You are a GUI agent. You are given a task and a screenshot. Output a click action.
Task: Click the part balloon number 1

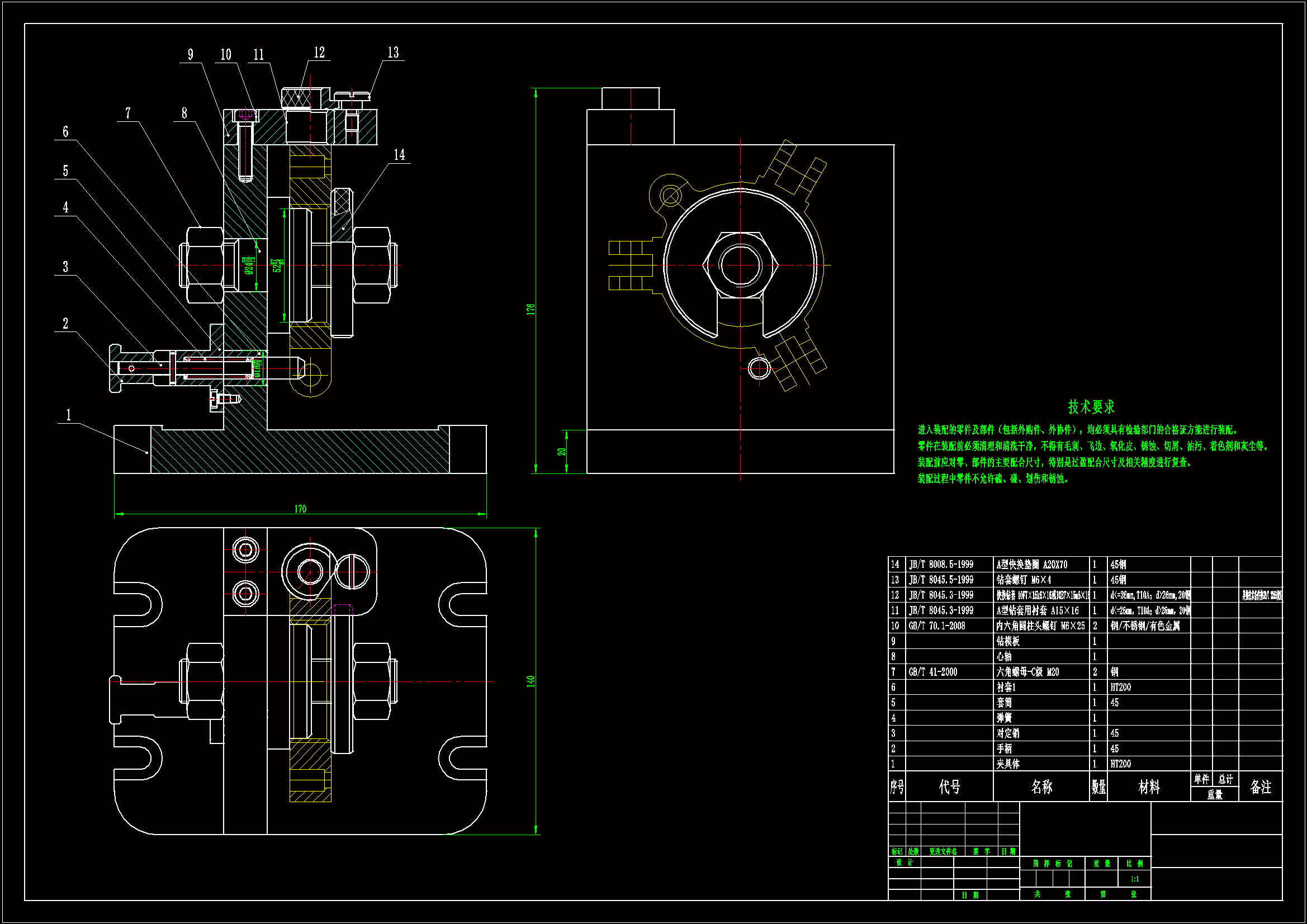pos(68,415)
